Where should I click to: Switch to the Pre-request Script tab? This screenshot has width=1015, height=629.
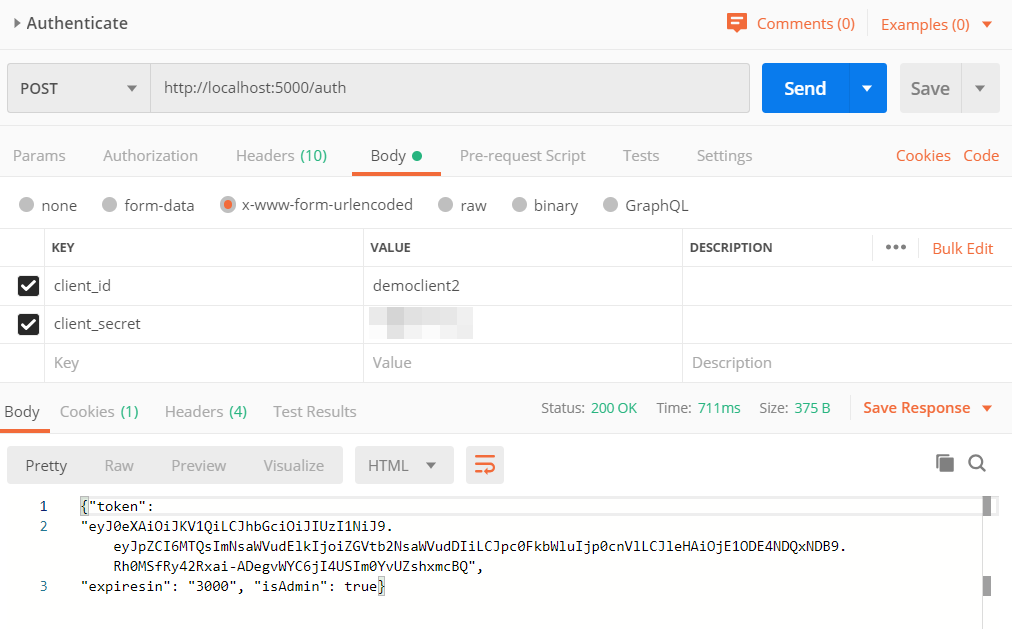pos(522,155)
